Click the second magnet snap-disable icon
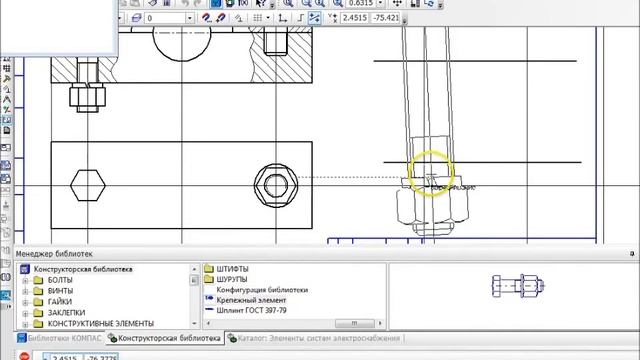 coord(221,18)
